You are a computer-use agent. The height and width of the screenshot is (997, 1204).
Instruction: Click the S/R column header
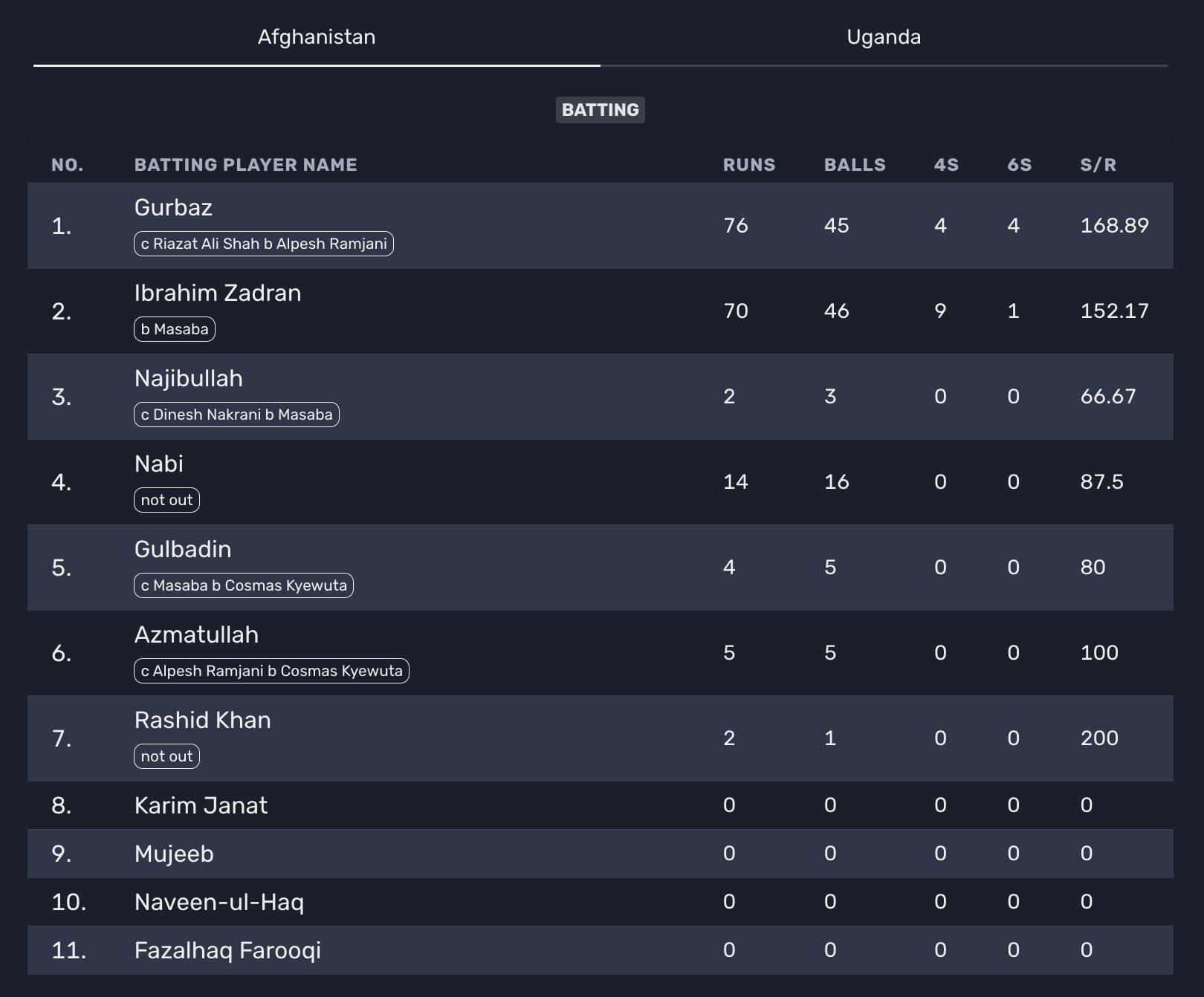pos(1098,165)
